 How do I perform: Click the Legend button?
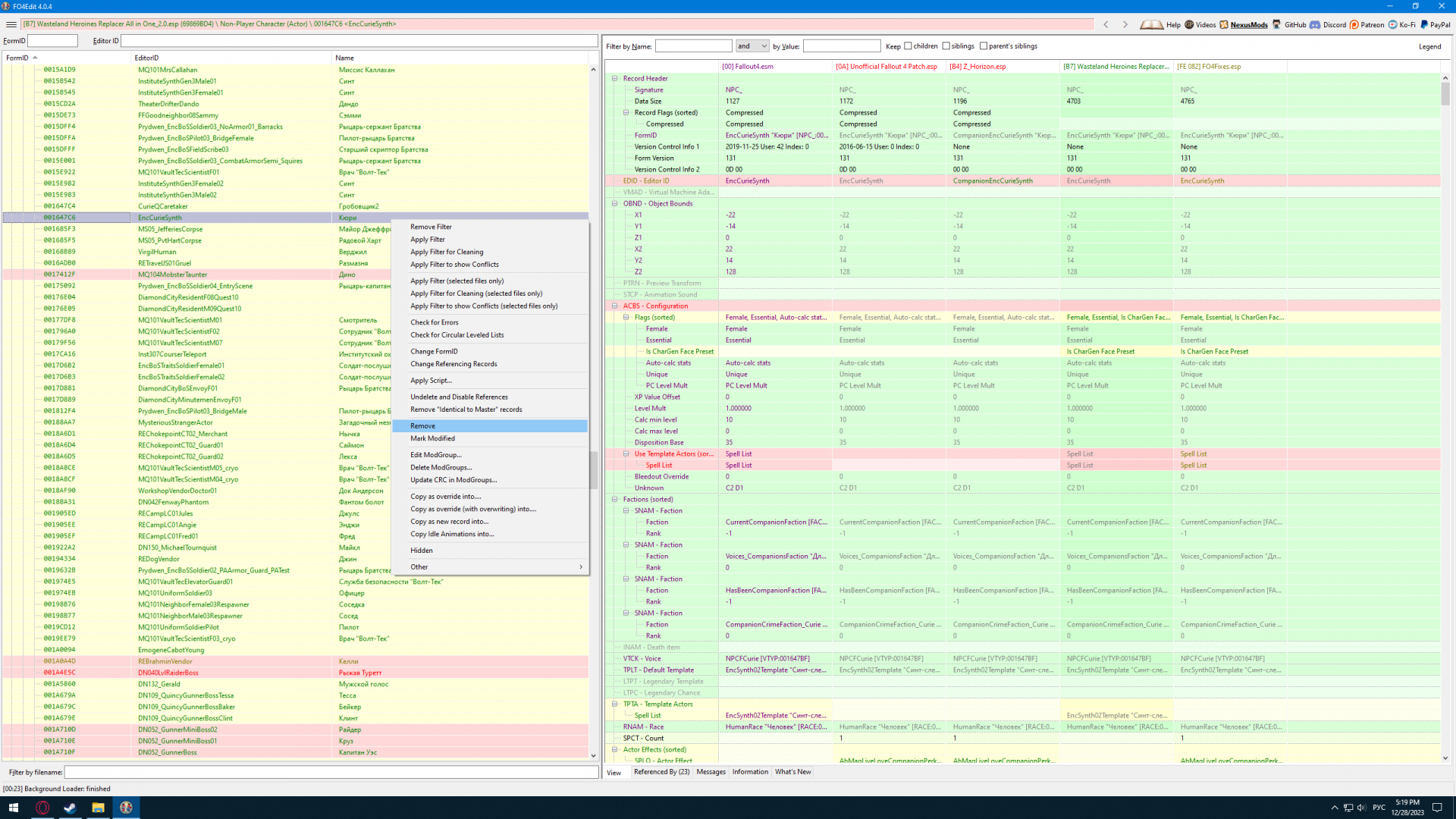tap(1429, 46)
